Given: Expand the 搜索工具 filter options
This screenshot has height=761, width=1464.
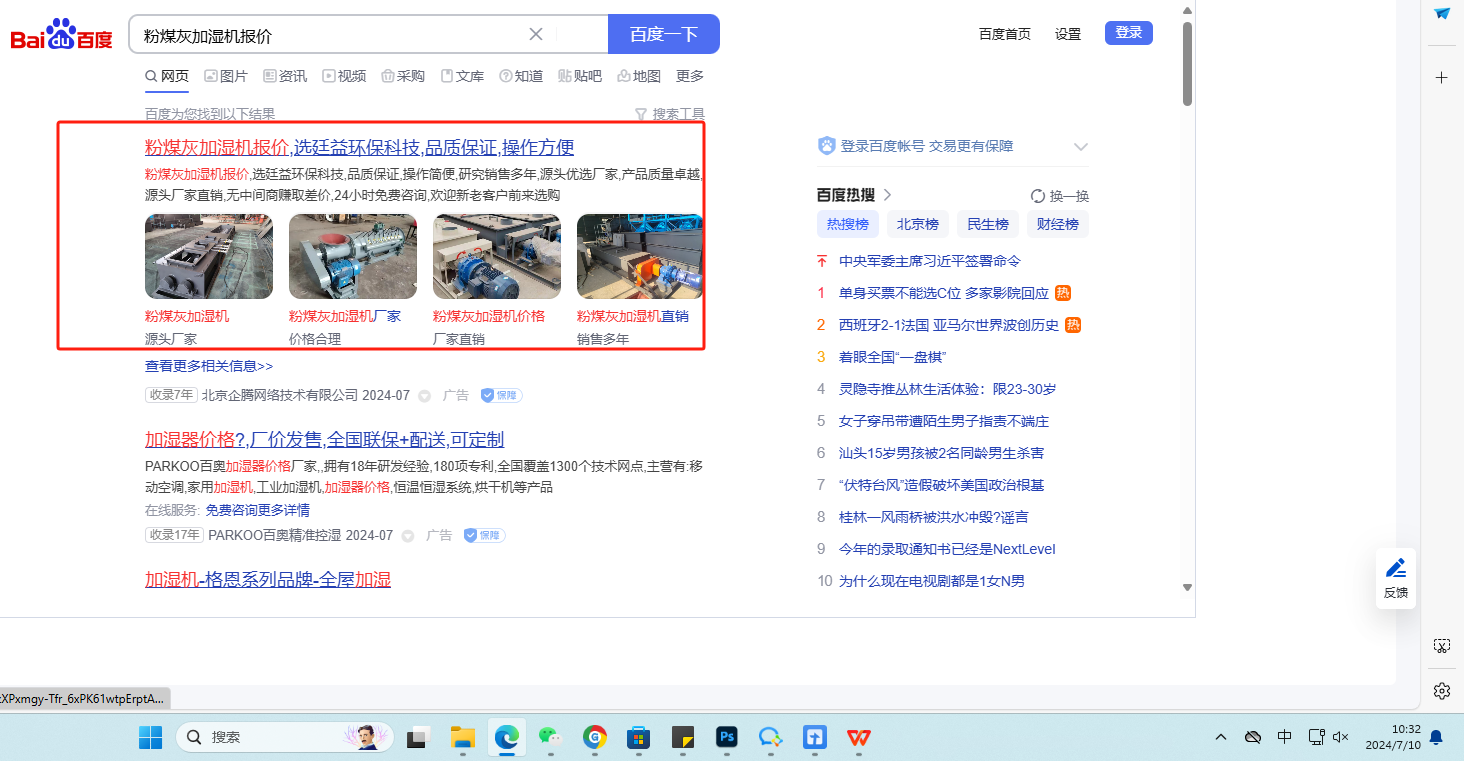Looking at the screenshot, I should pyautogui.click(x=670, y=114).
